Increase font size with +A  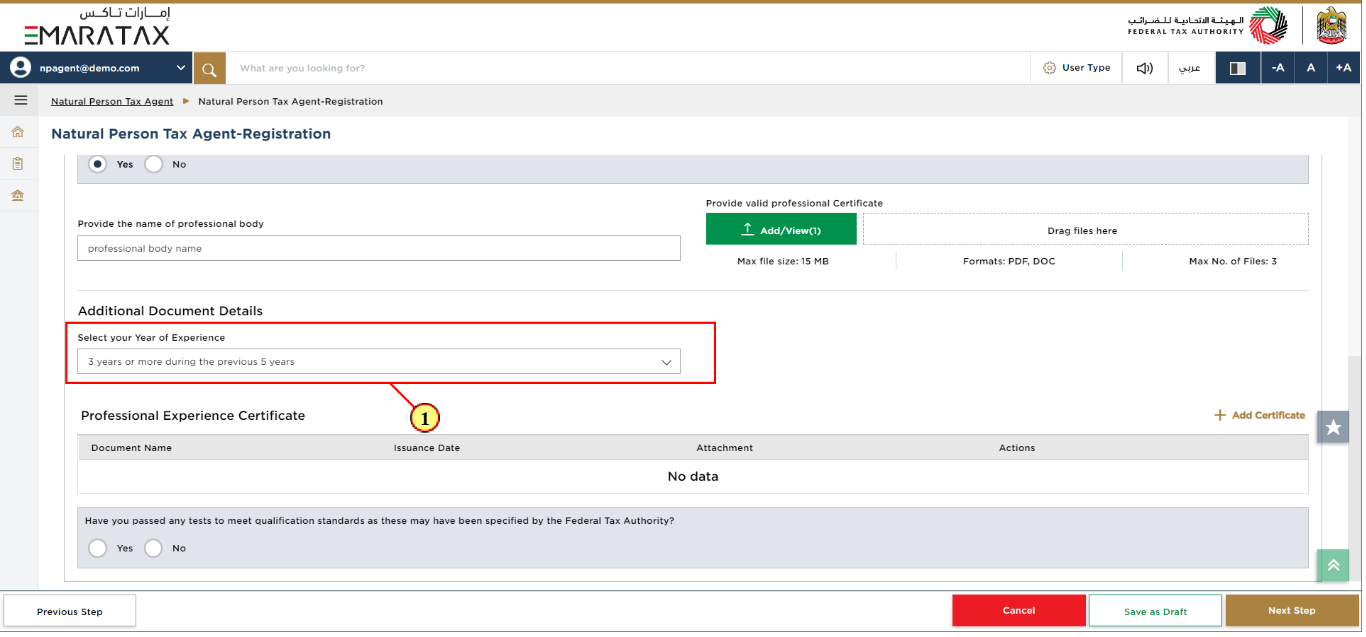coord(1343,68)
